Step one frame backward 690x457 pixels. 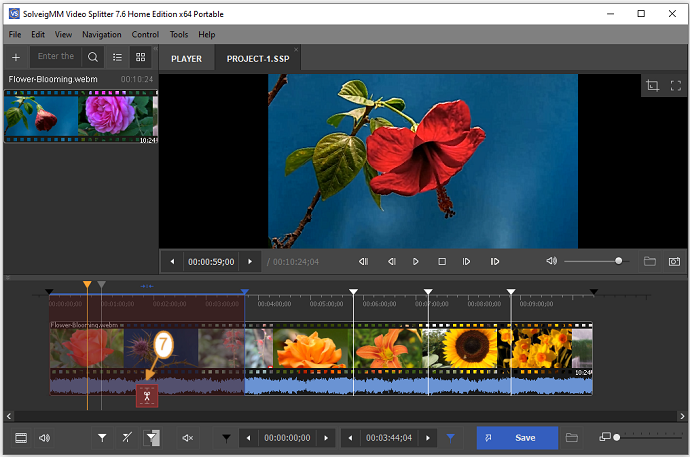392,262
